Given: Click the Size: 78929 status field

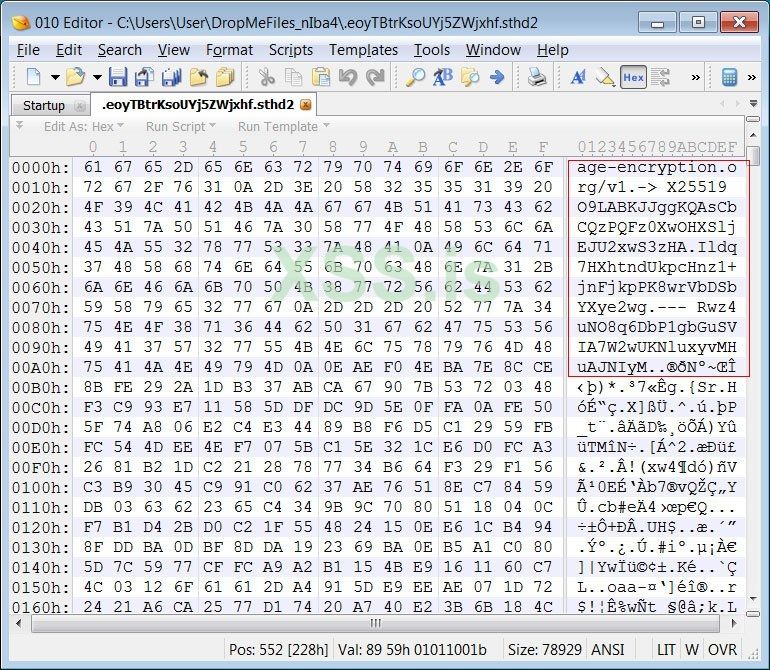Looking at the screenshot, I should coord(545,650).
